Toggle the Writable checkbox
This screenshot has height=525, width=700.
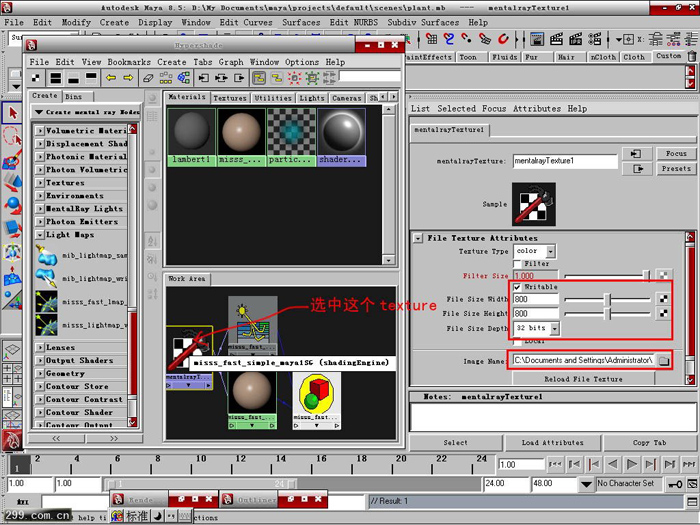(x=517, y=287)
